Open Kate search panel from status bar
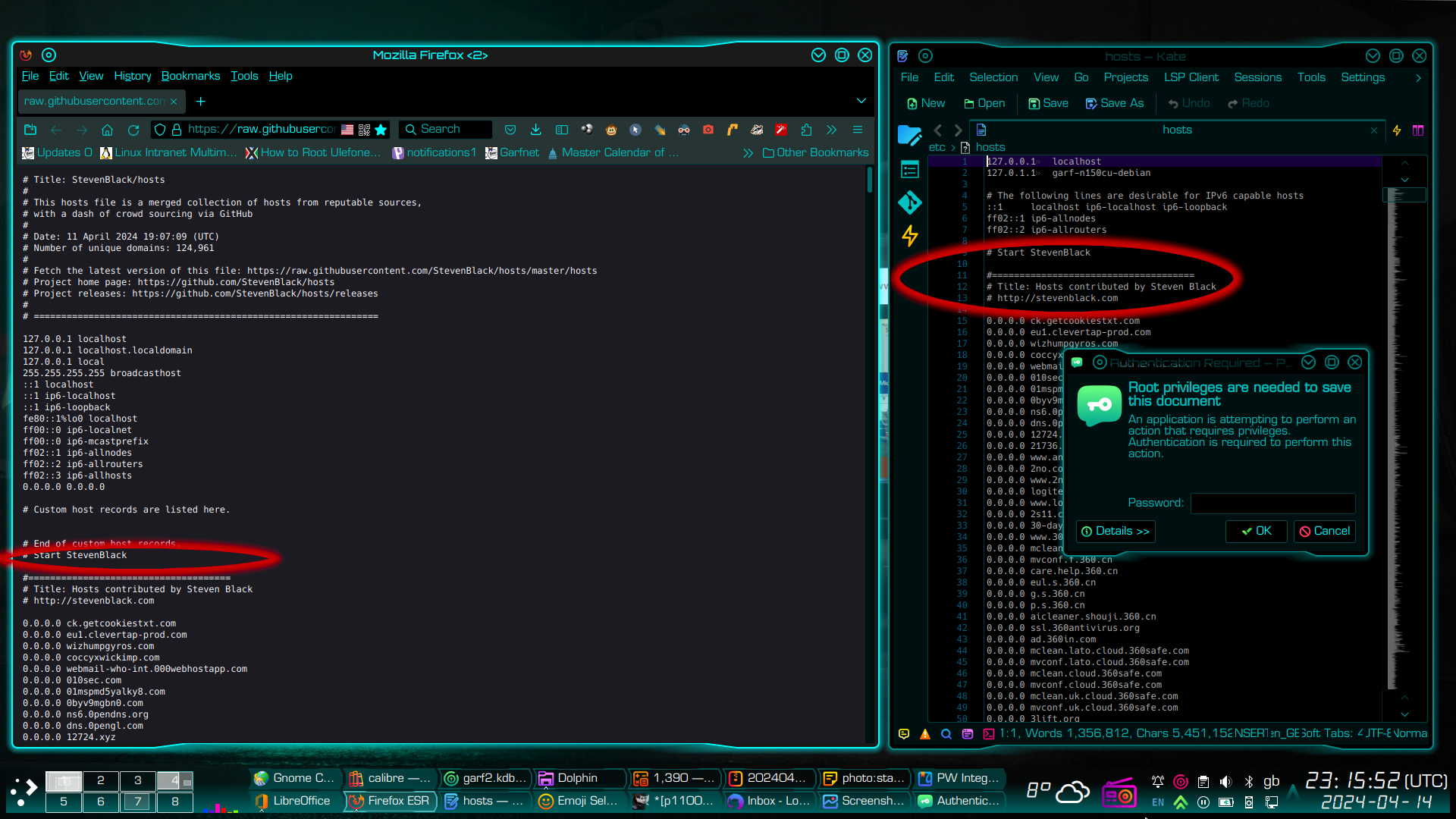The width and height of the screenshot is (1456, 819). pos(946,733)
